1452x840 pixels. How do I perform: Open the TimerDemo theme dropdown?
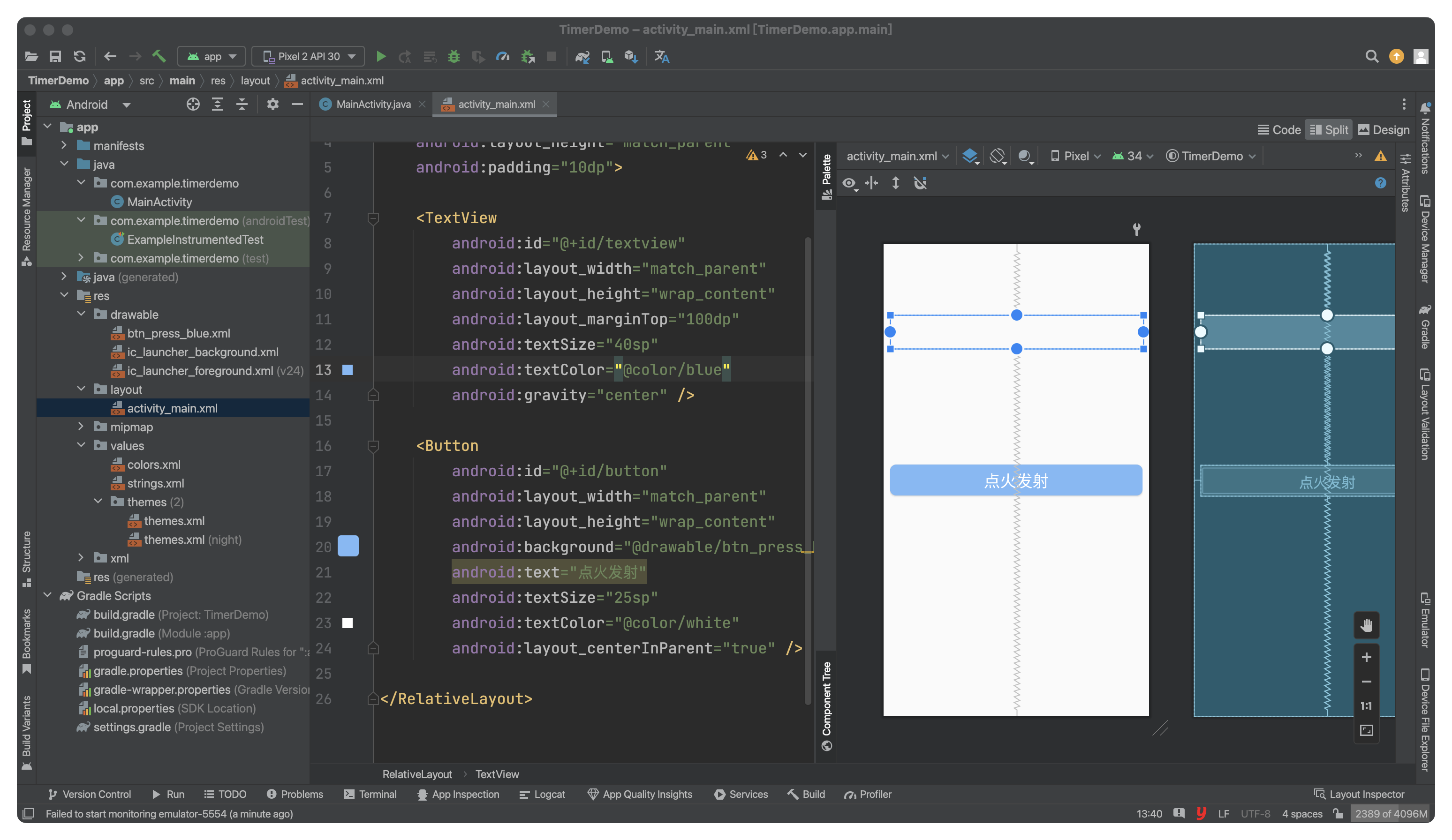coord(1210,156)
